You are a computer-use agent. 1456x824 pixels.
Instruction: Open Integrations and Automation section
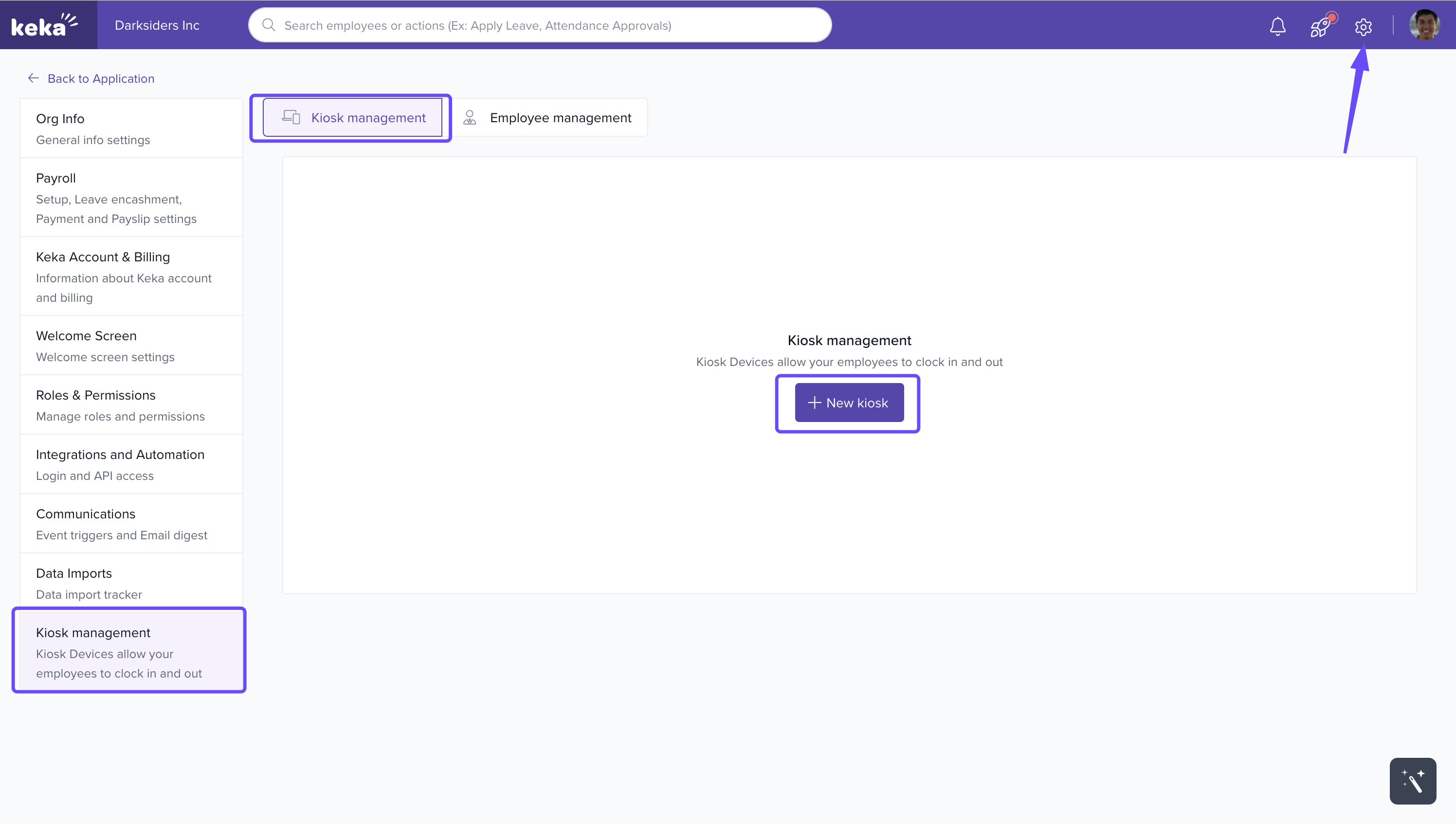click(131, 464)
